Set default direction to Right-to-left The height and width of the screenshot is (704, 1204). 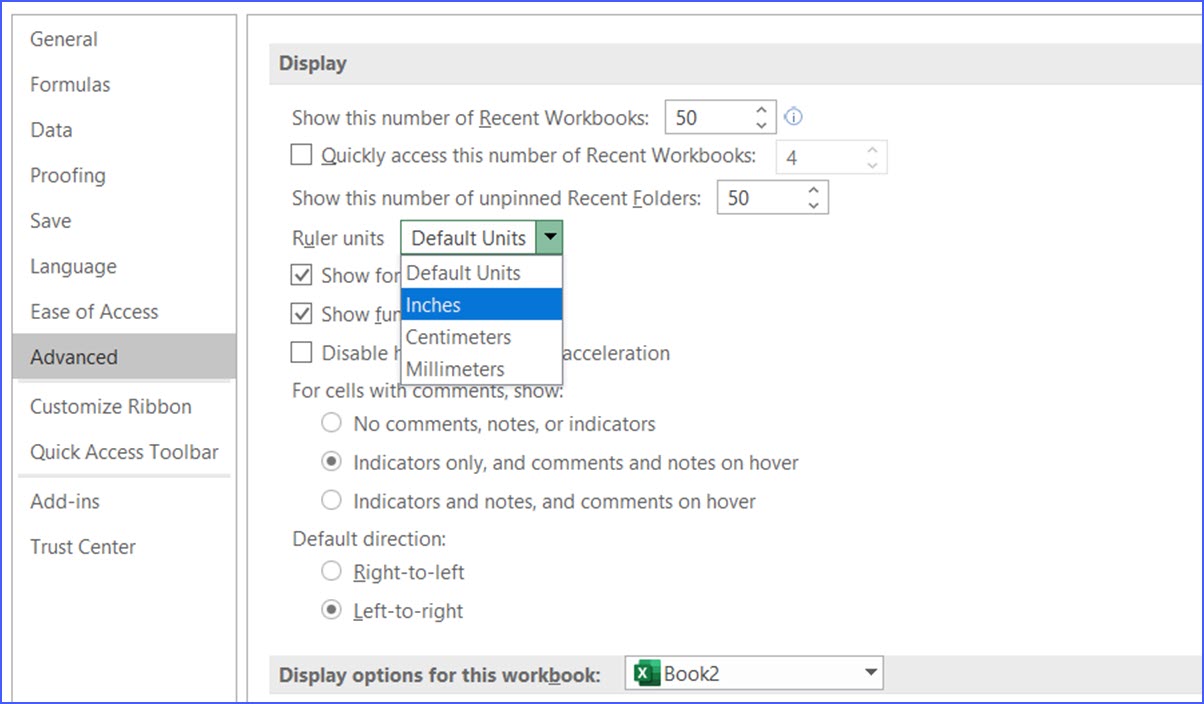click(331, 573)
